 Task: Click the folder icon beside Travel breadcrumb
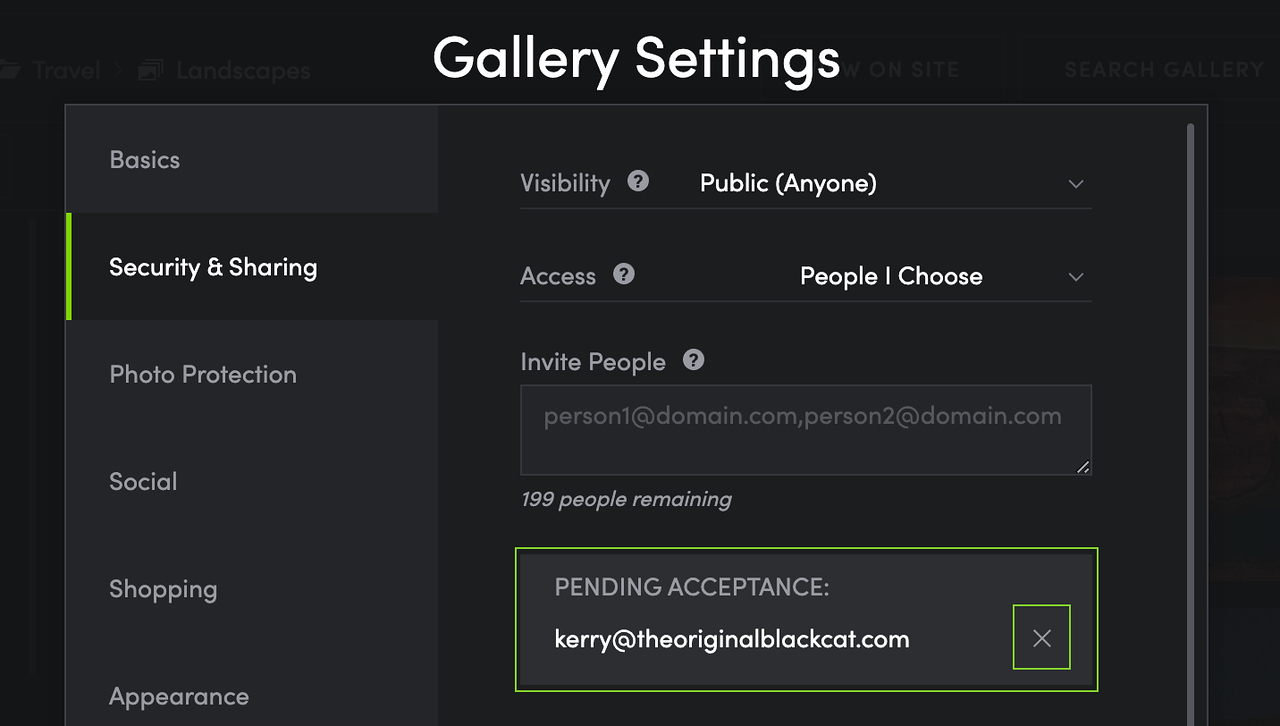(10, 71)
